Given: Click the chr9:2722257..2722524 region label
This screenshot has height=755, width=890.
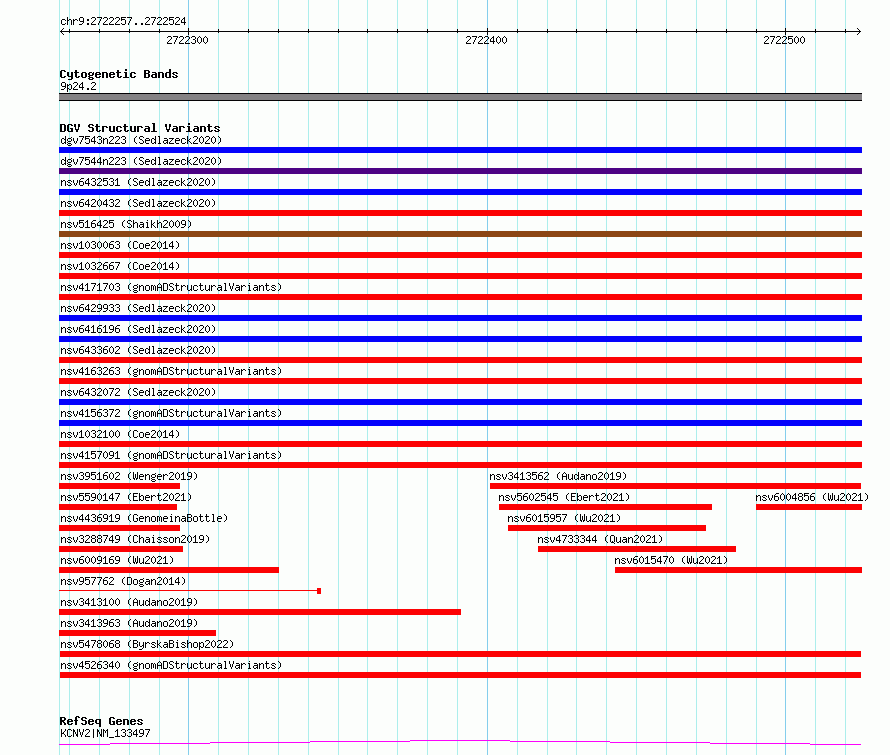Looking at the screenshot, I should 123,21.
